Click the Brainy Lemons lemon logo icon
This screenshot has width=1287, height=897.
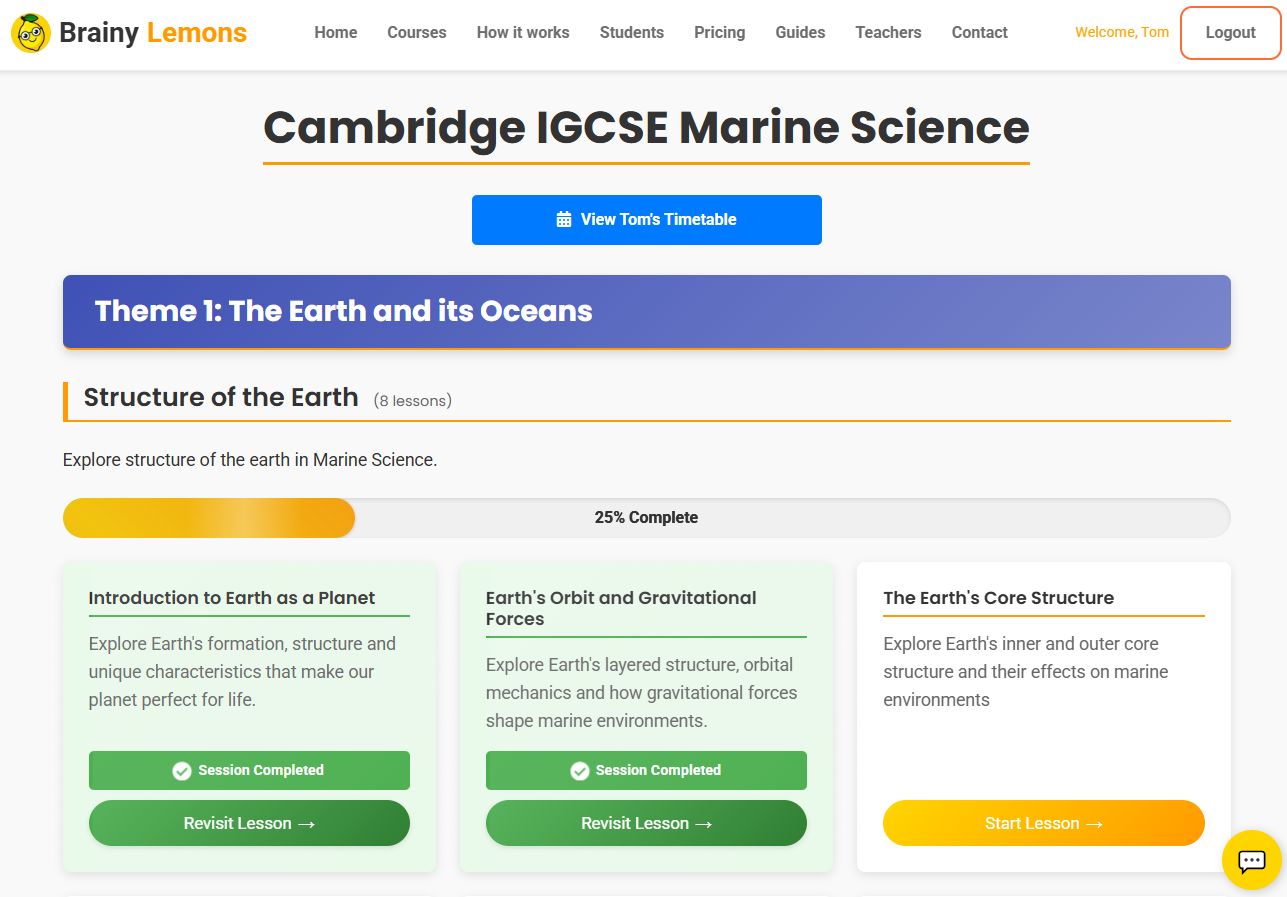(x=31, y=33)
